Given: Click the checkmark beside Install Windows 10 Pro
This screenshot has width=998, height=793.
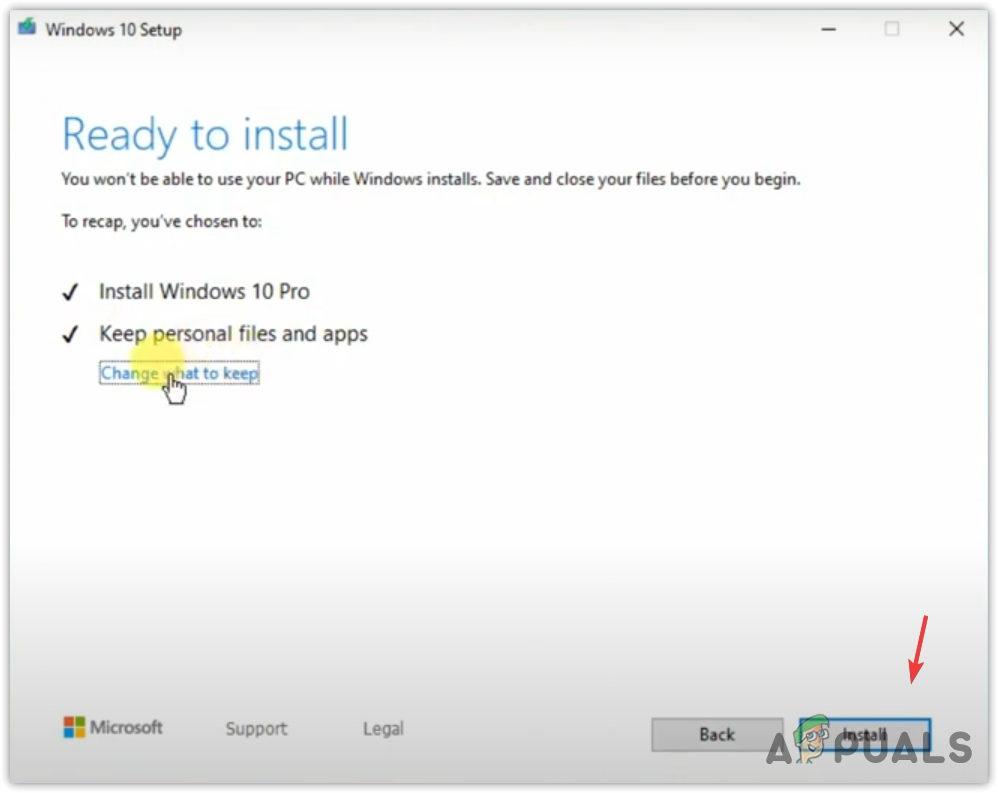Looking at the screenshot, I should pos(70,292).
